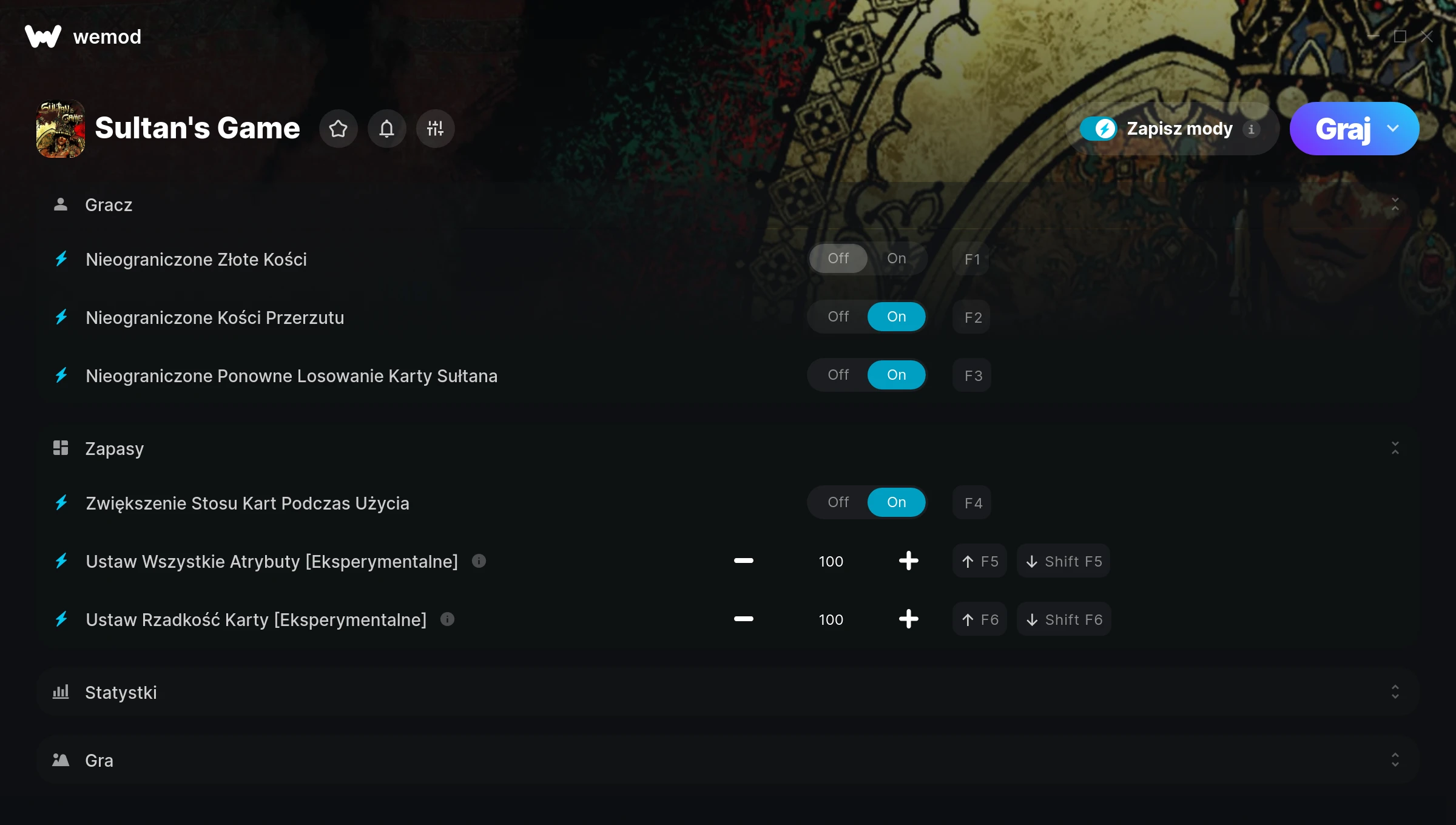Collapse the Gracz section
The width and height of the screenshot is (1456, 825).
pos(1395,205)
